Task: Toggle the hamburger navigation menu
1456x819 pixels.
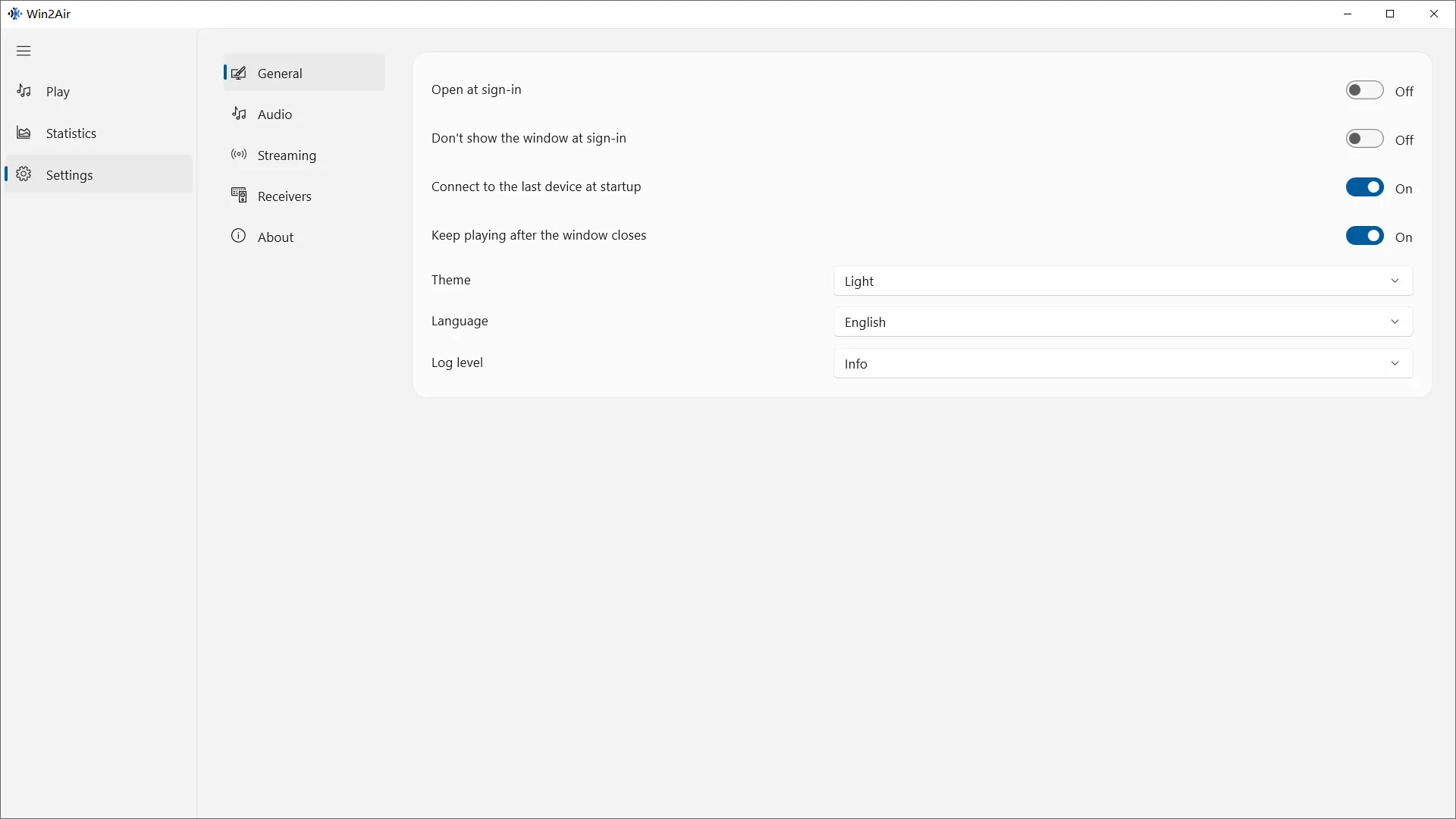Action: point(24,51)
